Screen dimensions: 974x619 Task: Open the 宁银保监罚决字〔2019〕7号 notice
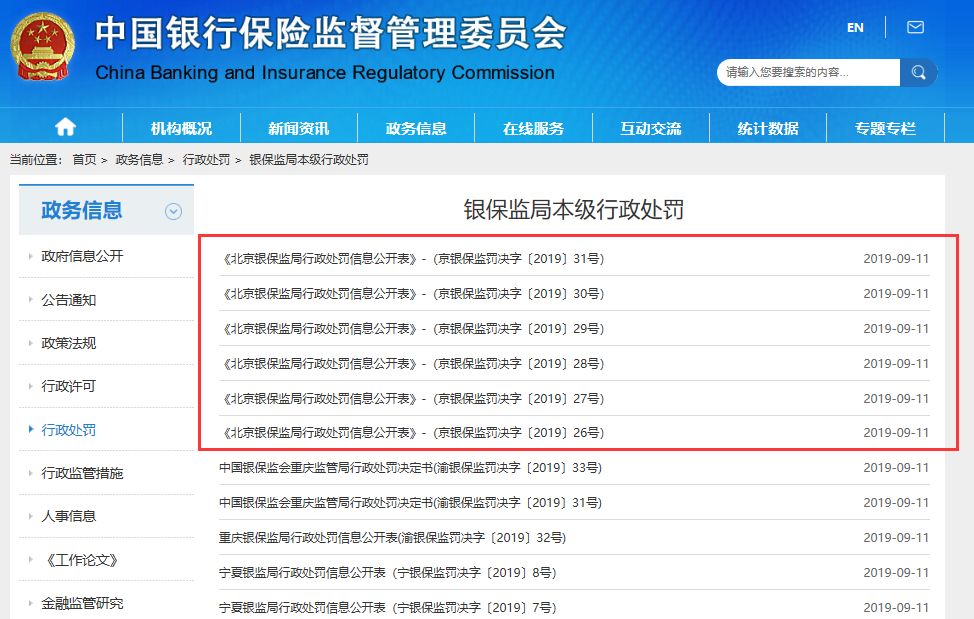(388, 607)
